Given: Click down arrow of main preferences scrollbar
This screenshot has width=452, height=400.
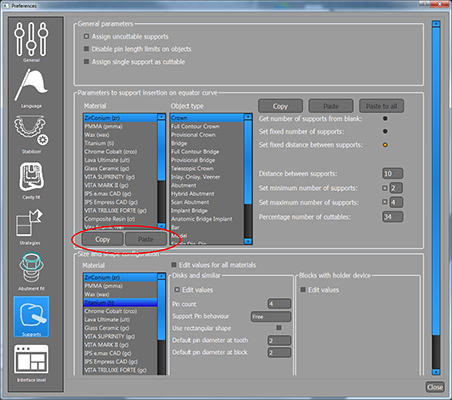Looking at the screenshot, I should 436,371.
